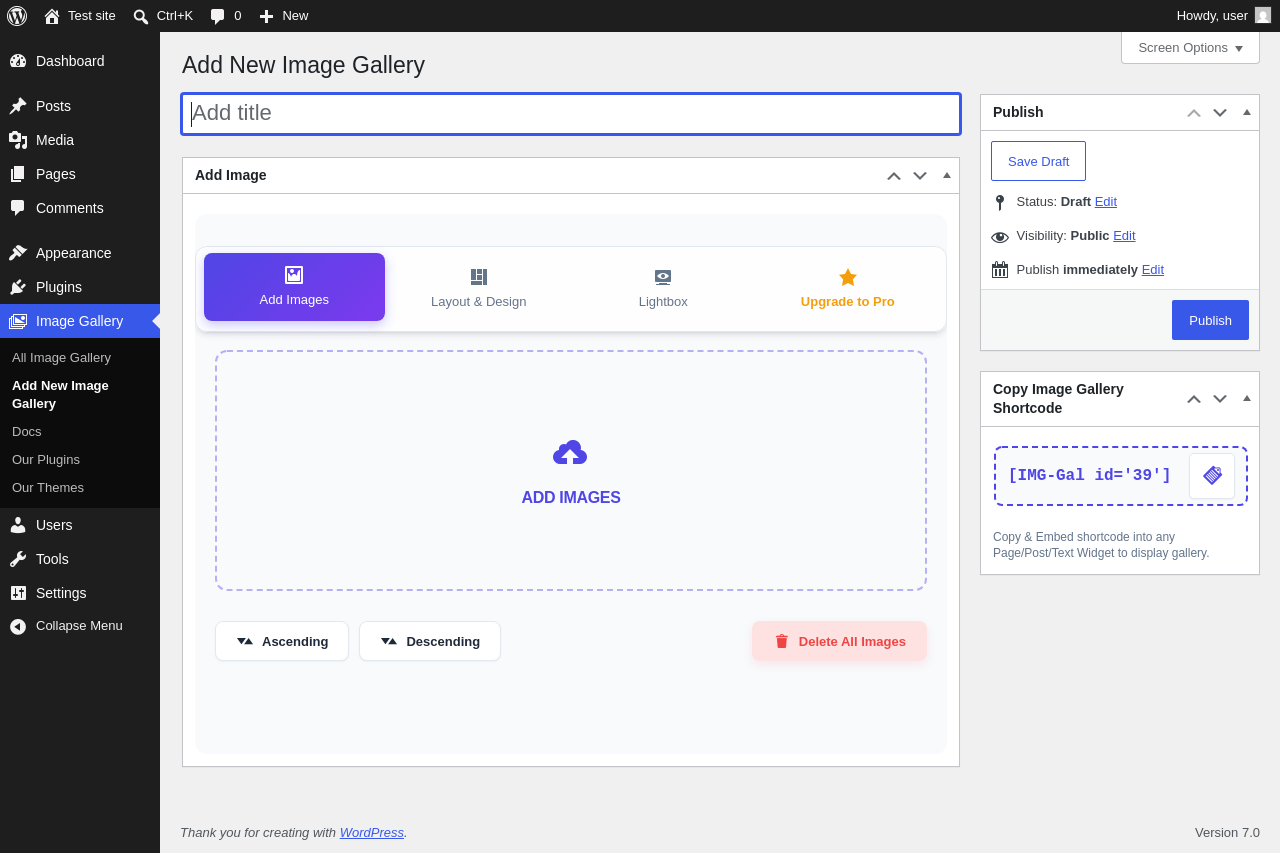Copy the shortcode with the copy icon
Screen dimensions: 1280x853
[x=1212, y=476]
